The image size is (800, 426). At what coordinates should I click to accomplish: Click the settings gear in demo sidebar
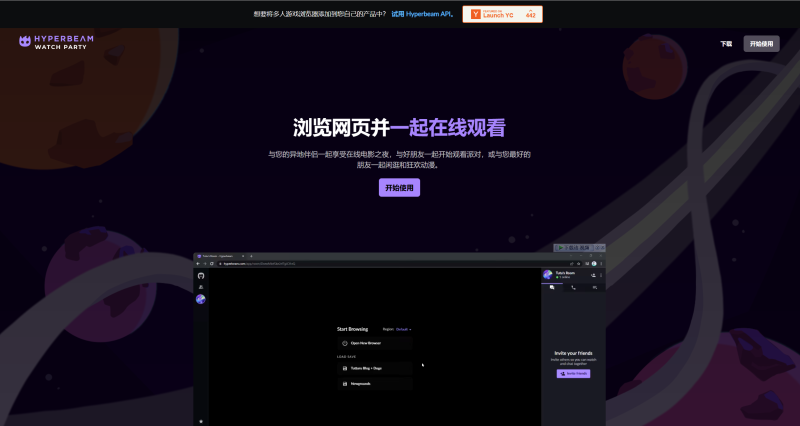click(x=201, y=421)
